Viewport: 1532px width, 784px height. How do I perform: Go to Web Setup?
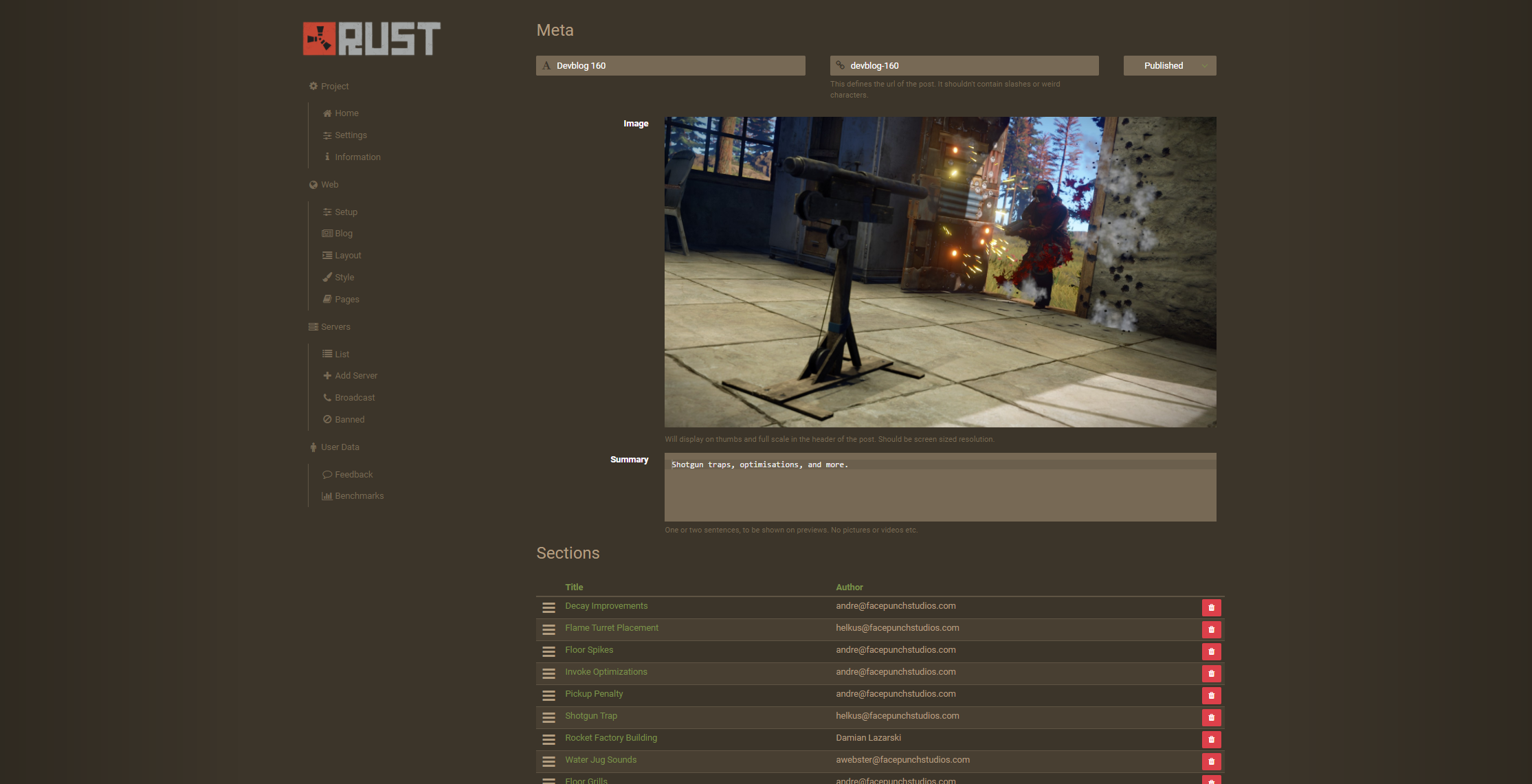tap(340, 212)
